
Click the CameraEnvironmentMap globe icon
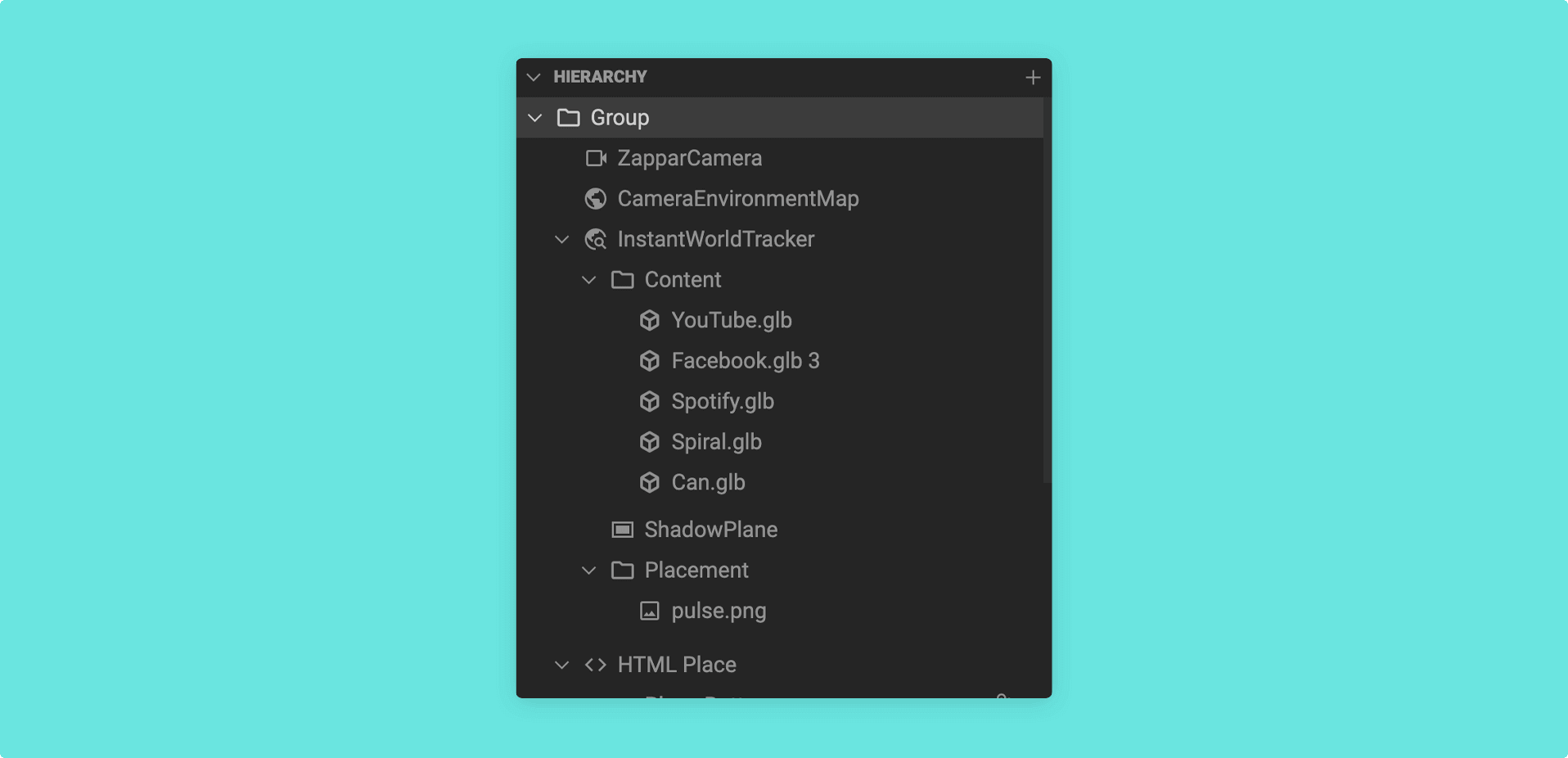pyautogui.click(x=596, y=198)
